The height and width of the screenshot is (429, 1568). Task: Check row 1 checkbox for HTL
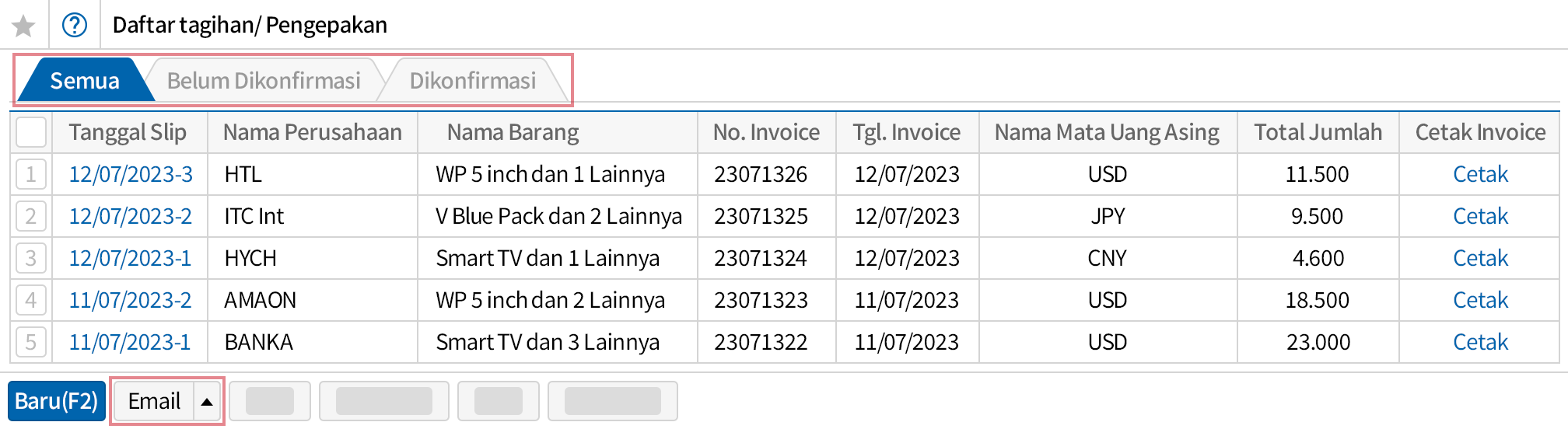point(31,174)
